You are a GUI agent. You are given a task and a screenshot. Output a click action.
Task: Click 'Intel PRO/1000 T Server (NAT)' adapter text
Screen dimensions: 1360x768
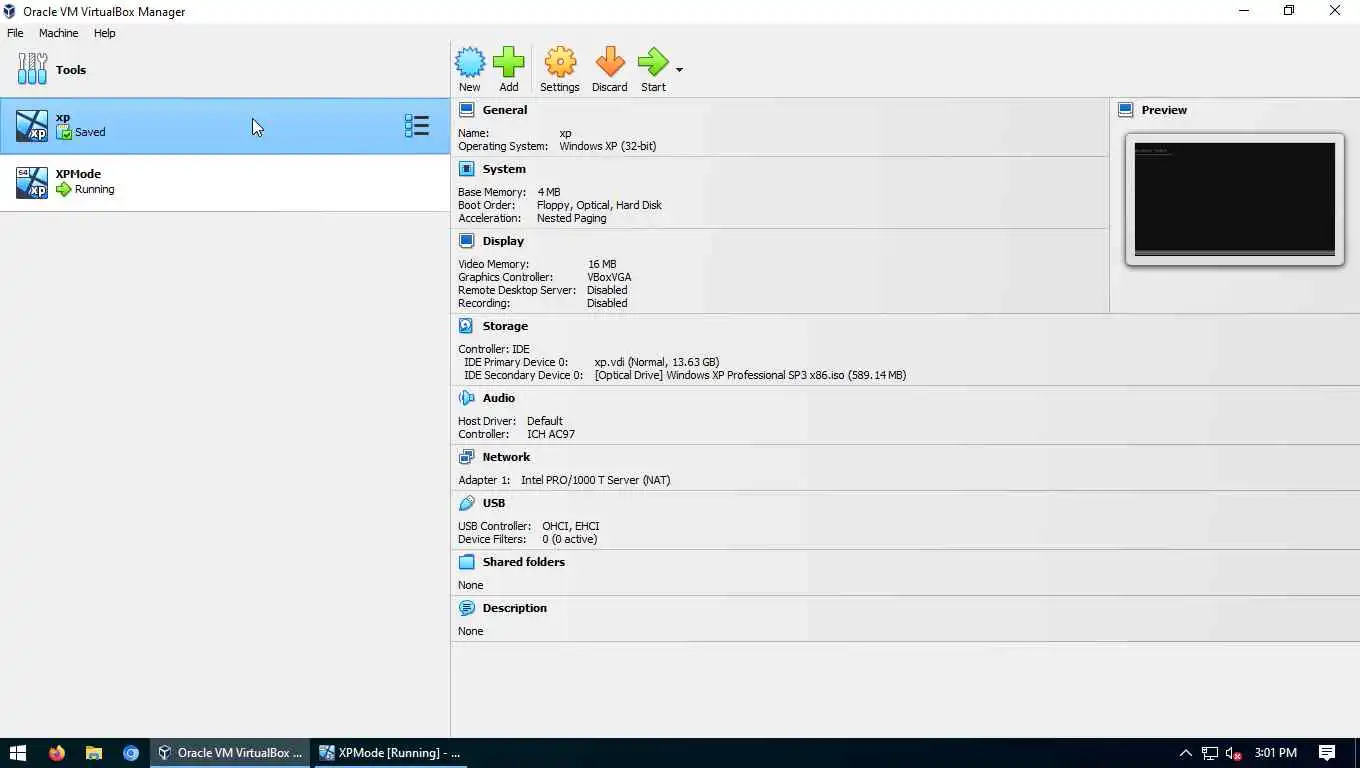point(596,480)
